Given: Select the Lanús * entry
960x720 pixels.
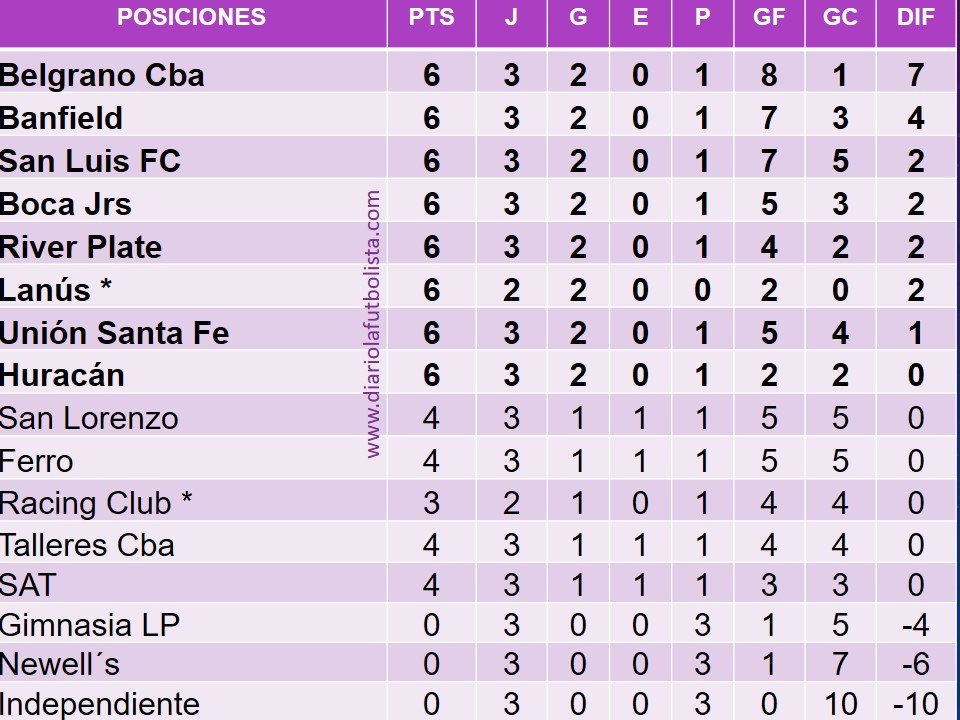Looking at the screenshot, I should (x=56, y=290).
